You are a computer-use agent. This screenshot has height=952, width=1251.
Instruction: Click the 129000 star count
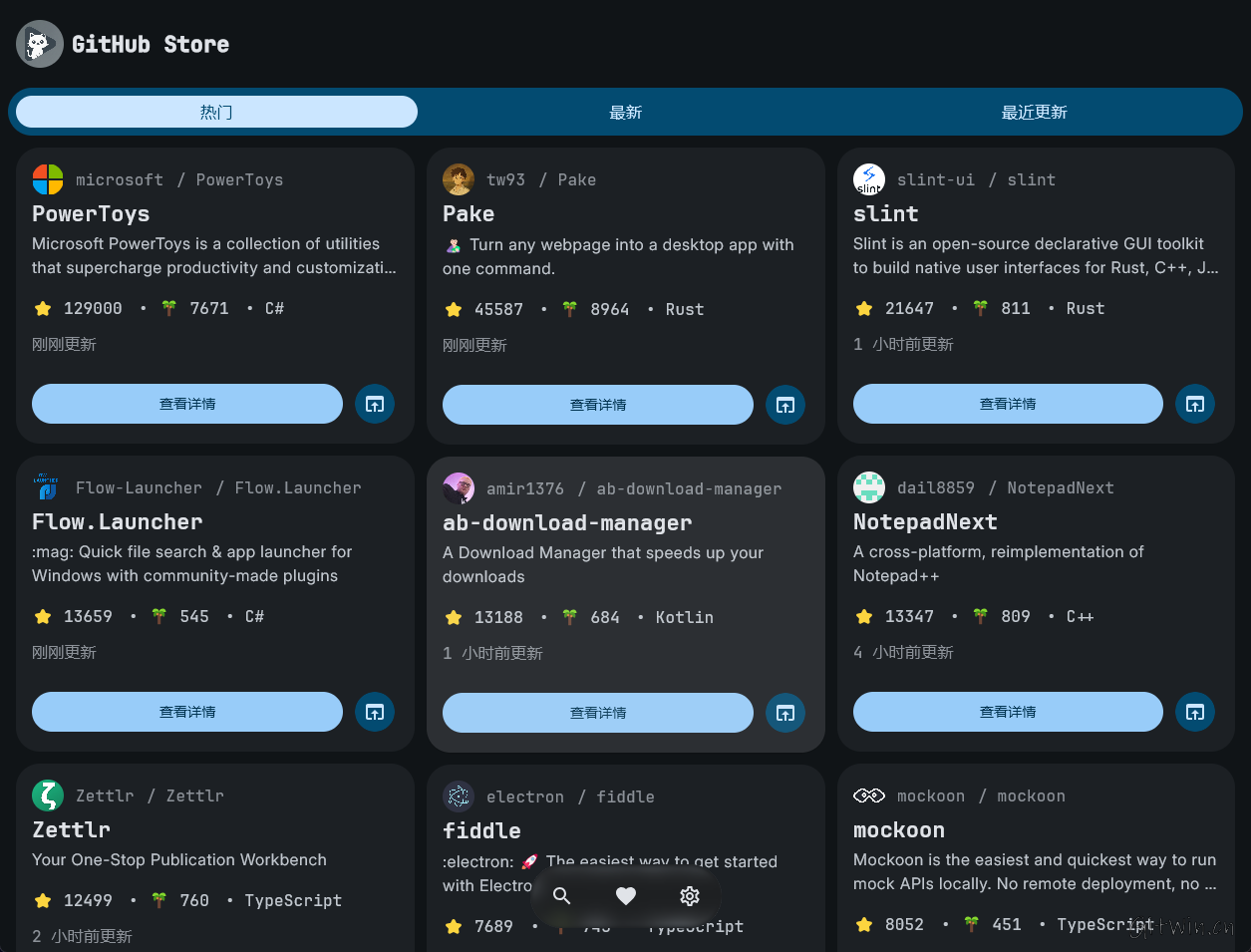pyautogui.click(x=93, y=308)
